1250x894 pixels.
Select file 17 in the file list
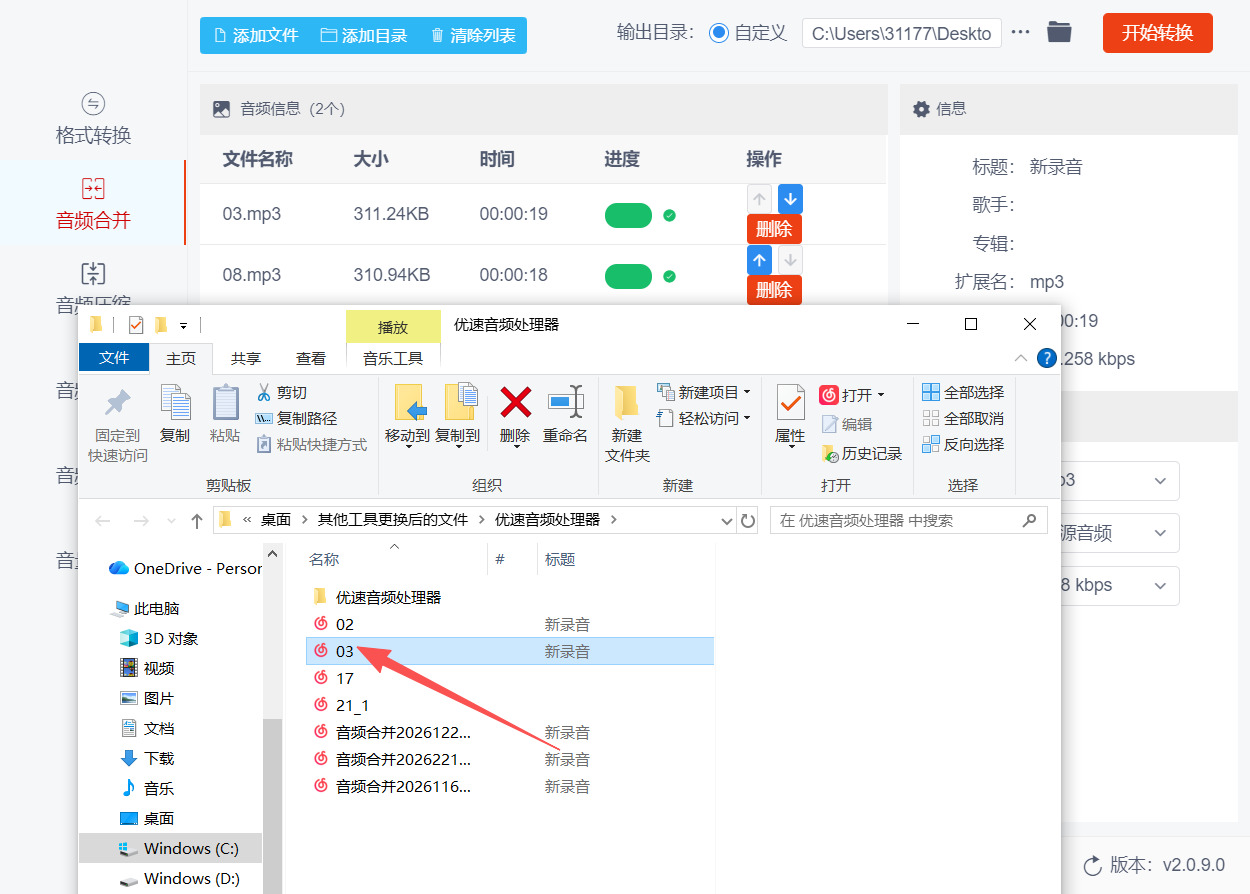click(345, 678)
